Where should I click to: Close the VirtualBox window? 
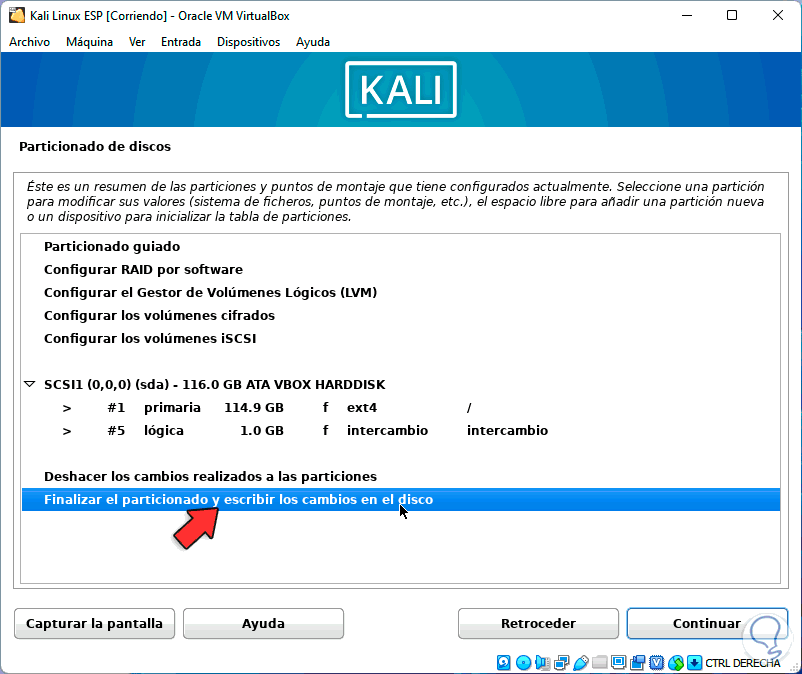coord(778,15)
